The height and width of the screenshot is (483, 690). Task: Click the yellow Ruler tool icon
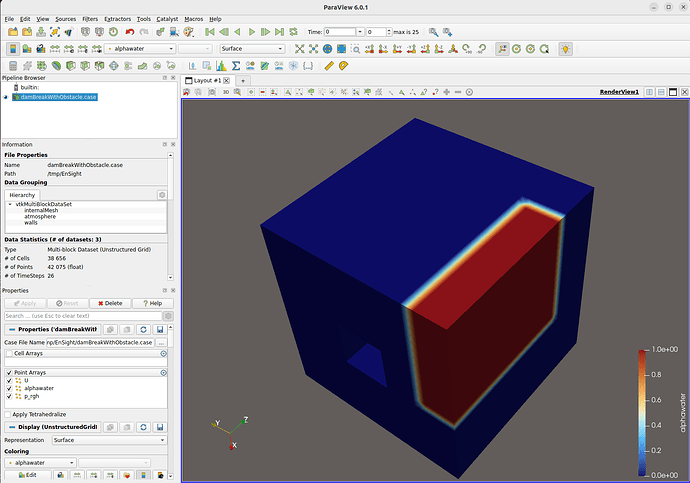329,66
